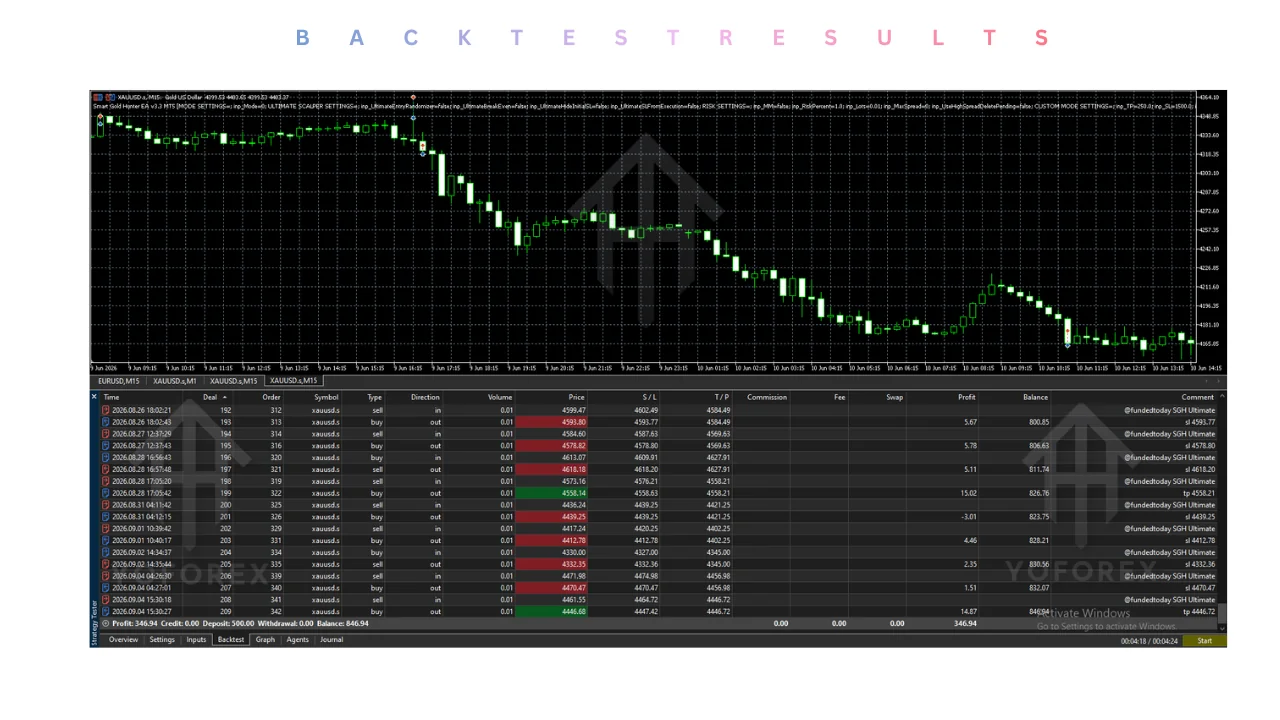The width and height of the screenshot is (1280, 720).
Task: Open the Settings tab in Strategy Tester
Action: coord(162,640)
